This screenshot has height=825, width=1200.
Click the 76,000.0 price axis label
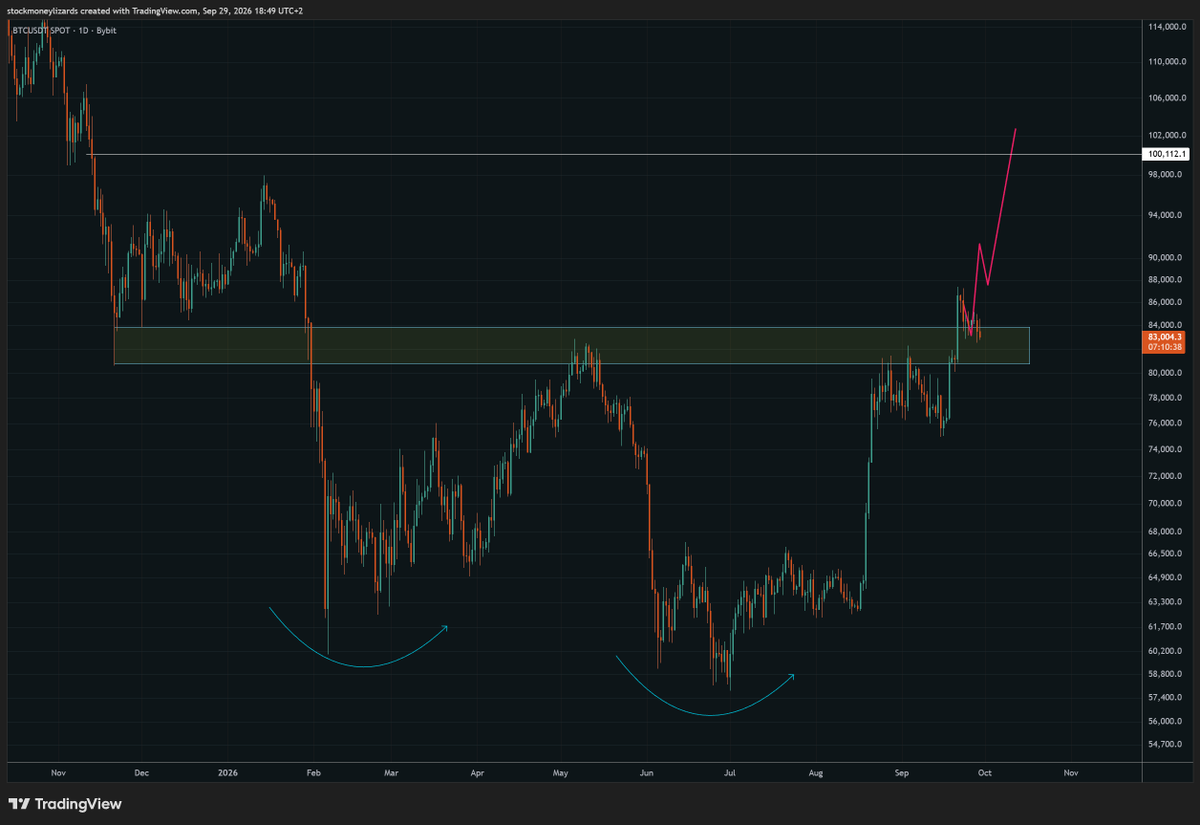click(x=1167, y=423)
